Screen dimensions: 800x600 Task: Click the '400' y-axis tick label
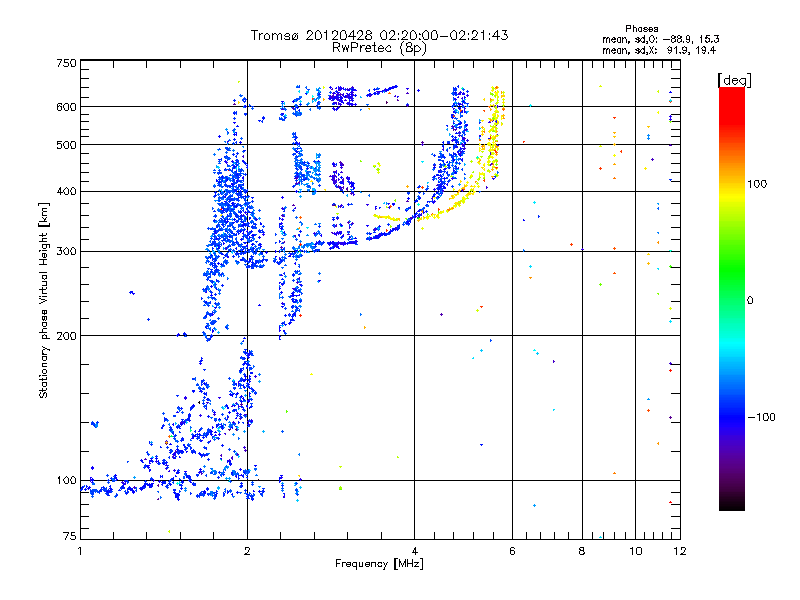pyautogui.click(x=66, y=191)
